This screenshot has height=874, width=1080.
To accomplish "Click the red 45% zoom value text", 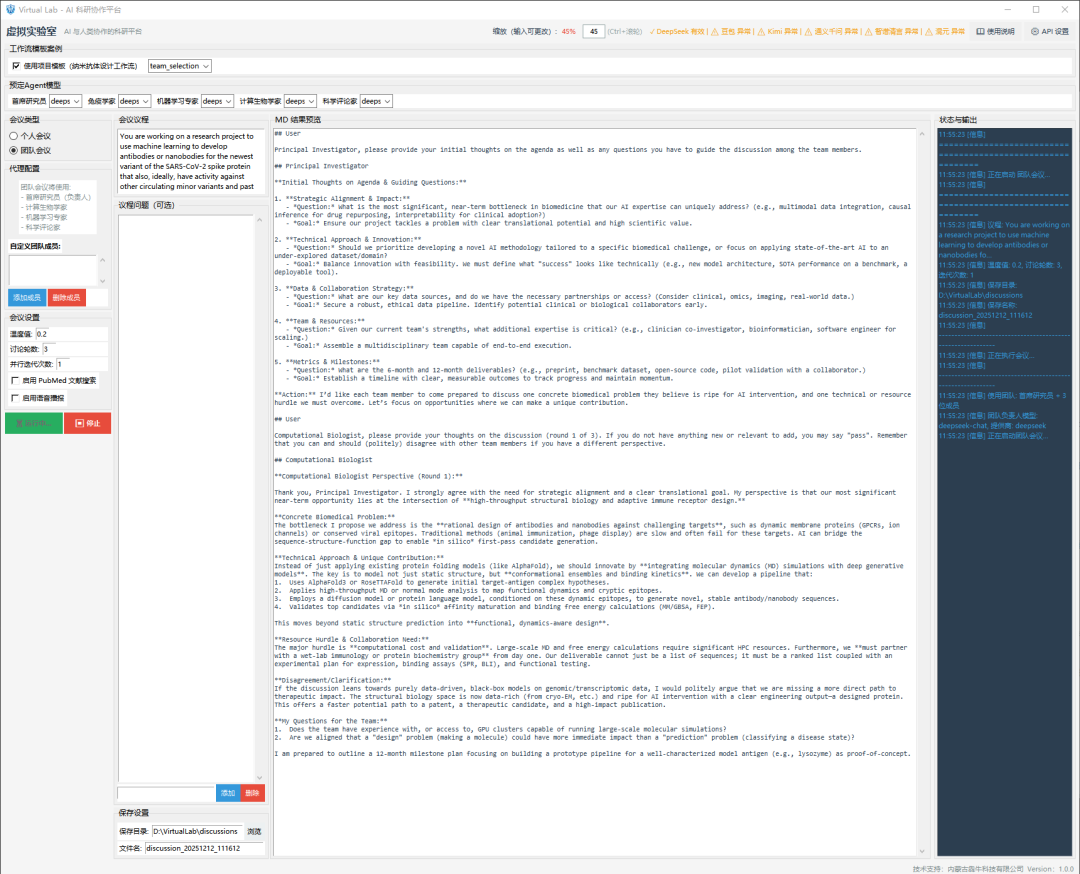I will pyautogui.click(x=568, y=32).
